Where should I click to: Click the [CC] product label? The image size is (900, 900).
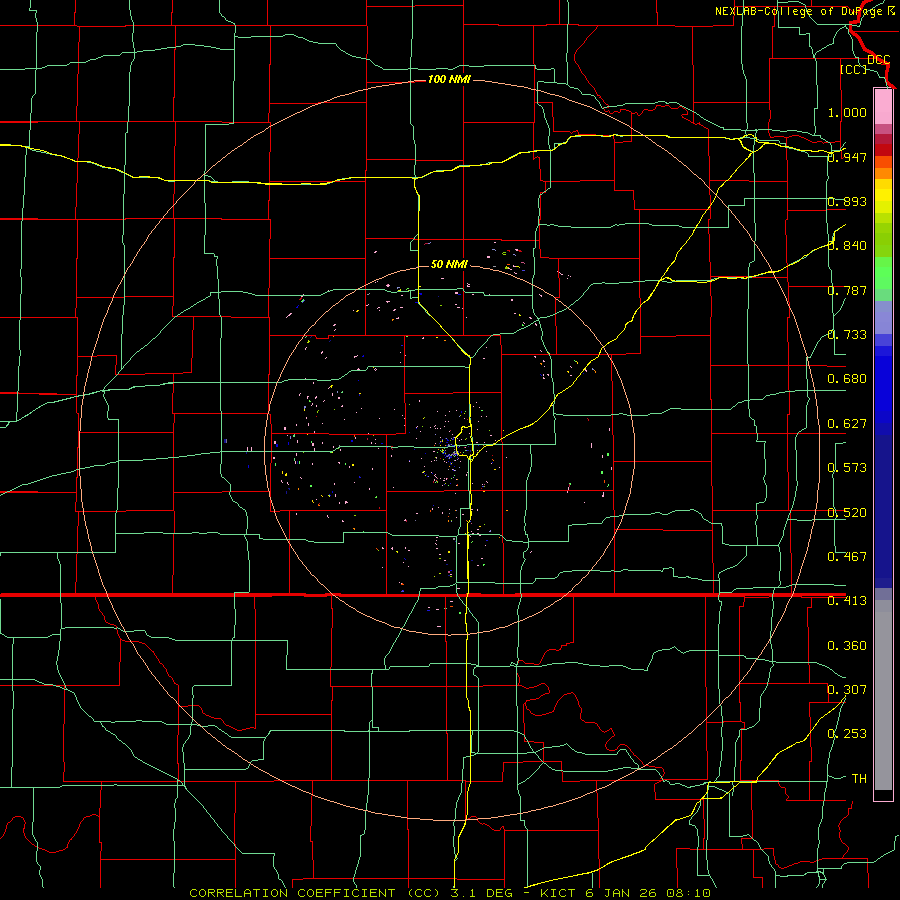click(x=853, y=69)
